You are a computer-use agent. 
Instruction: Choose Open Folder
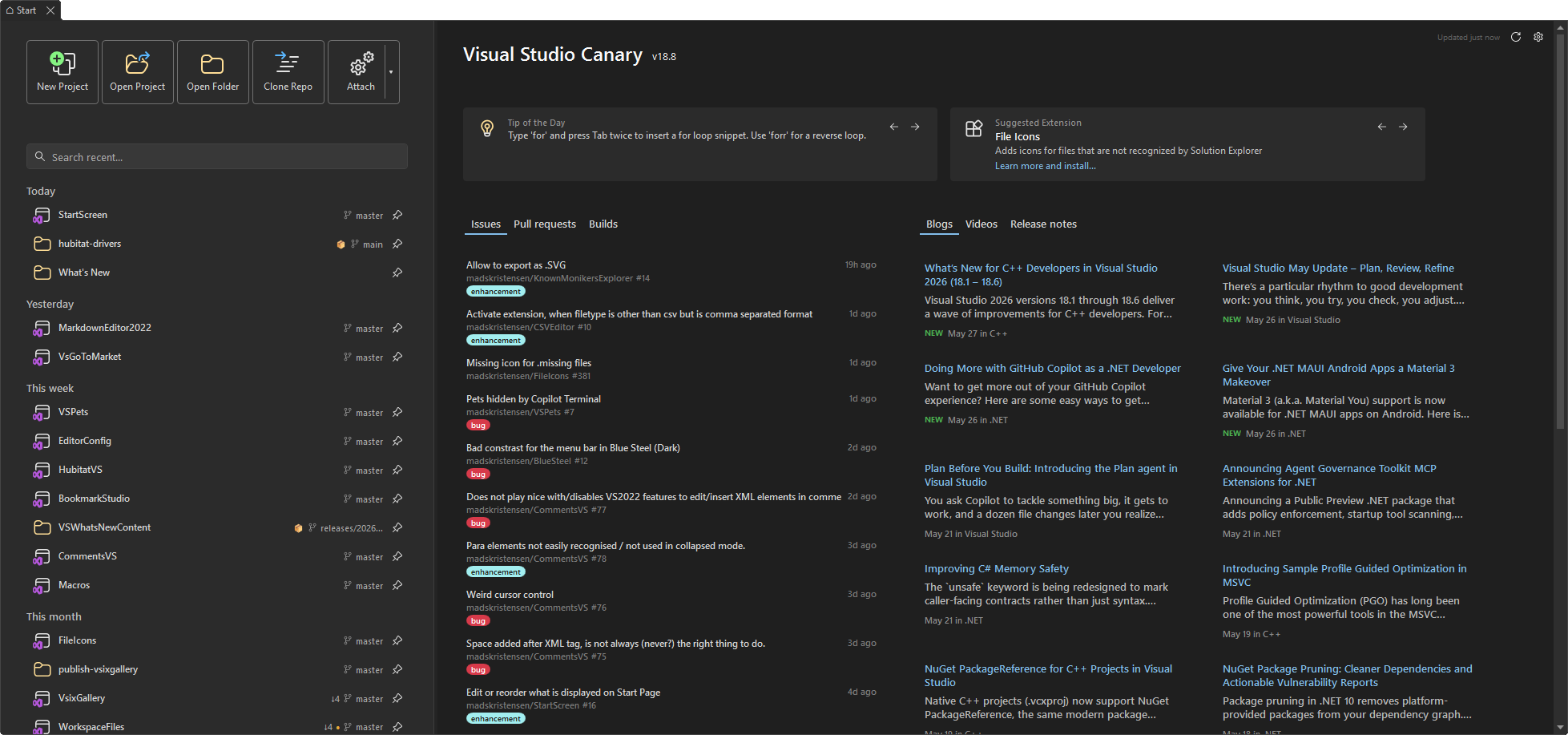213,72
